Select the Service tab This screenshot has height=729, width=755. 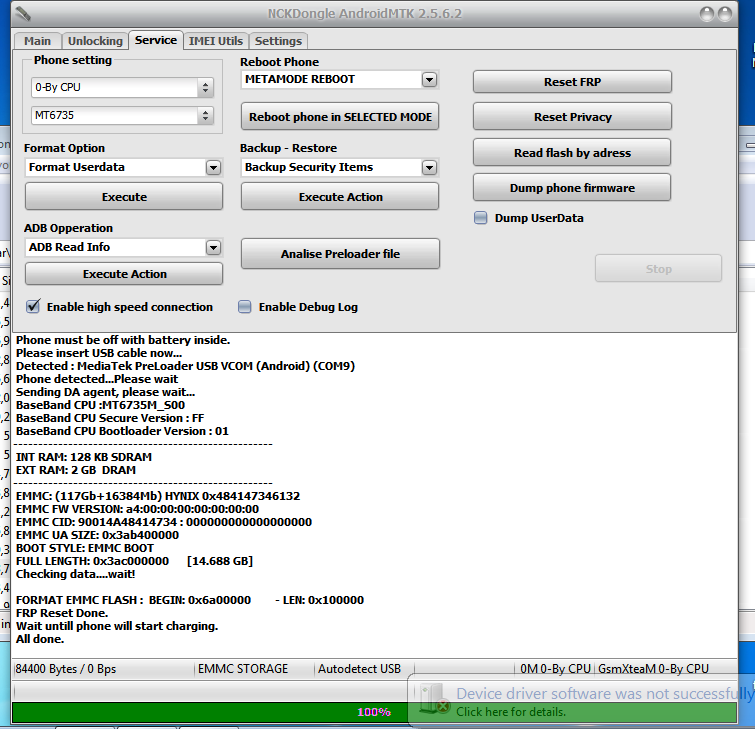click(x=156, y=40)
